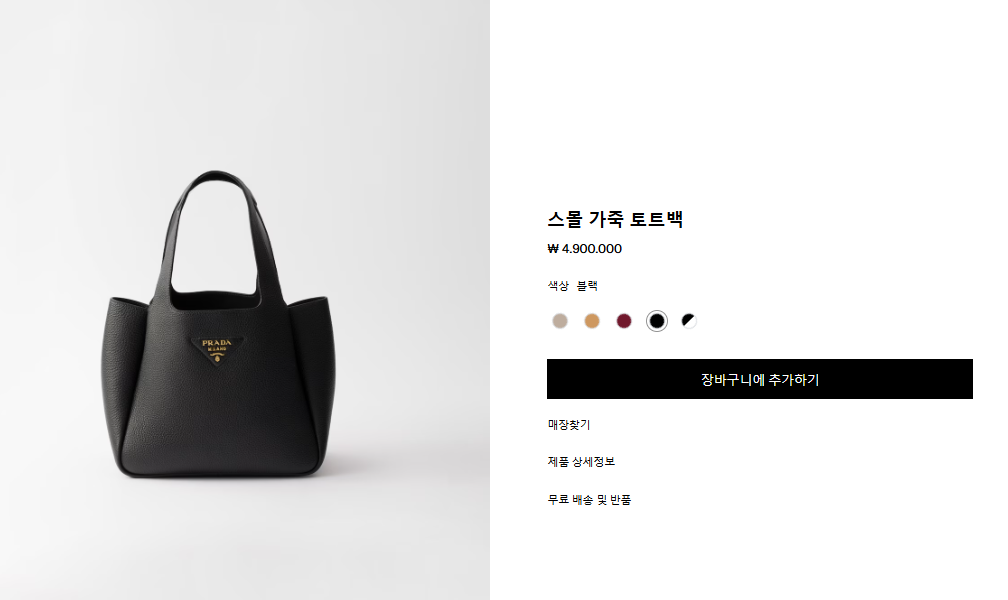This screenshot has width=1008, height=600.
Task: Choose the black and white two-tone swatch
Action: (x=689, y=321)
